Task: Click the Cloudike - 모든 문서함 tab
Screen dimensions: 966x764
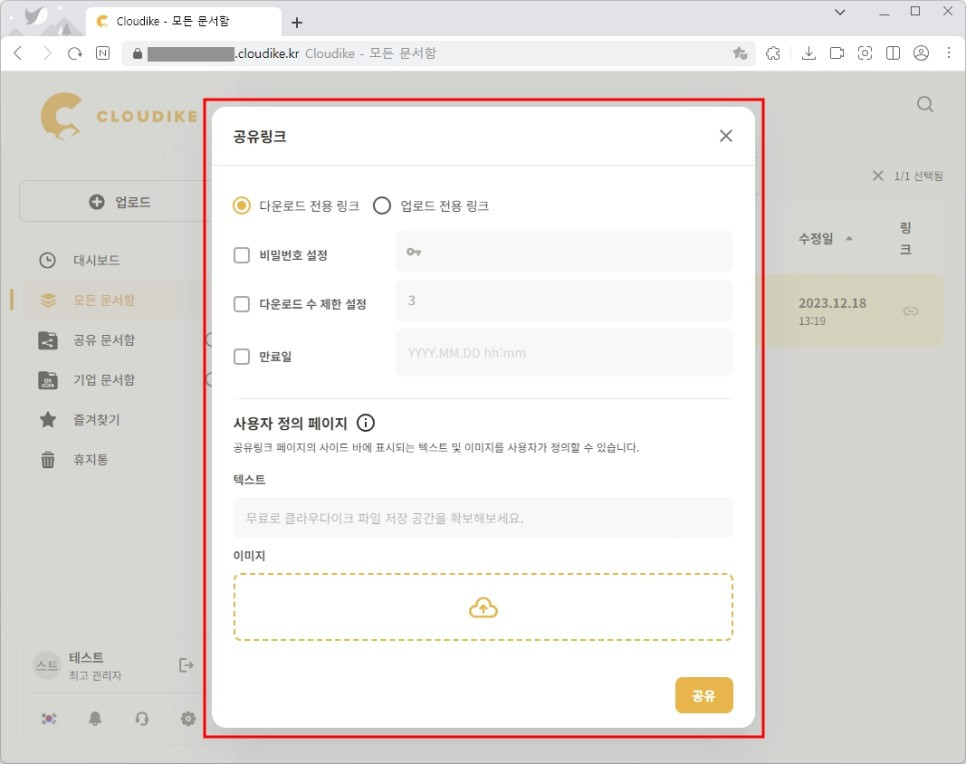Action: pos(184,22)
